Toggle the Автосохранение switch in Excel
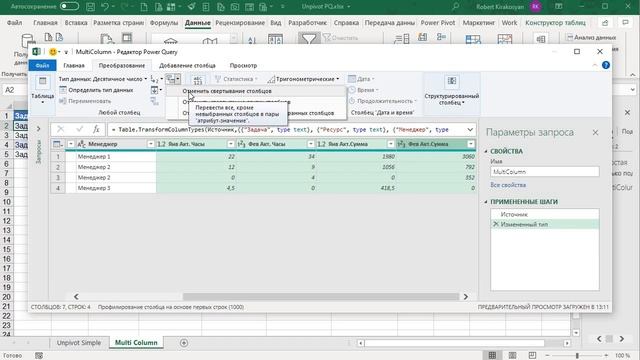640x360 pixels. coord(69,7)
